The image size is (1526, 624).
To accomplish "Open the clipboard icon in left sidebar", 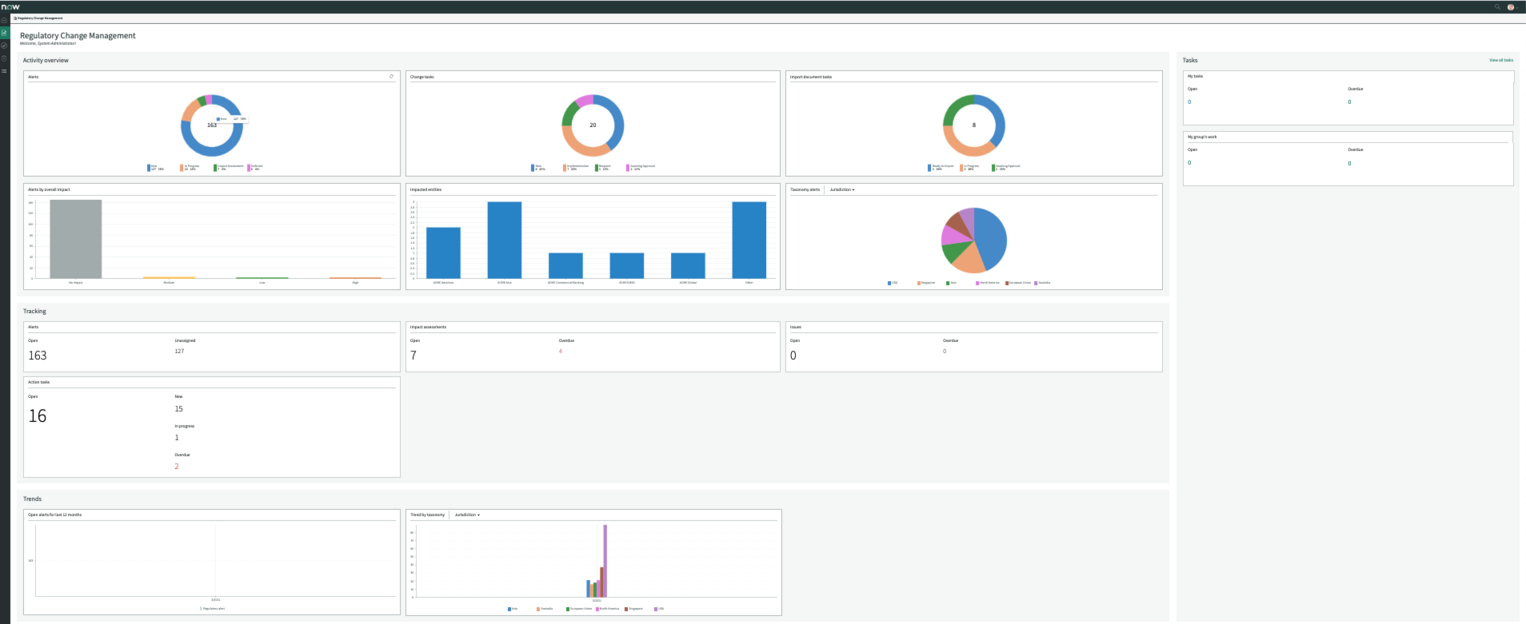I will (4, 58).
